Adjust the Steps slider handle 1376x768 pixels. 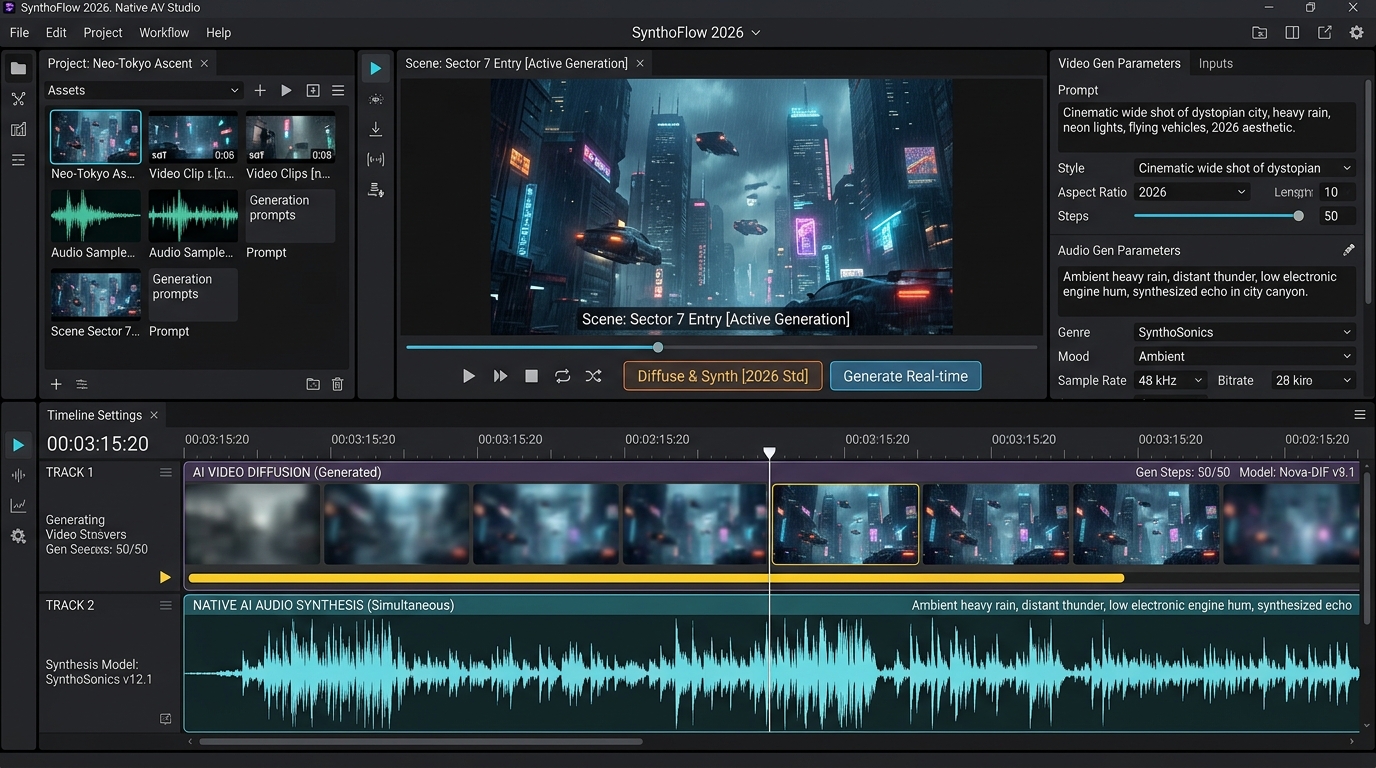point(1298,216)
